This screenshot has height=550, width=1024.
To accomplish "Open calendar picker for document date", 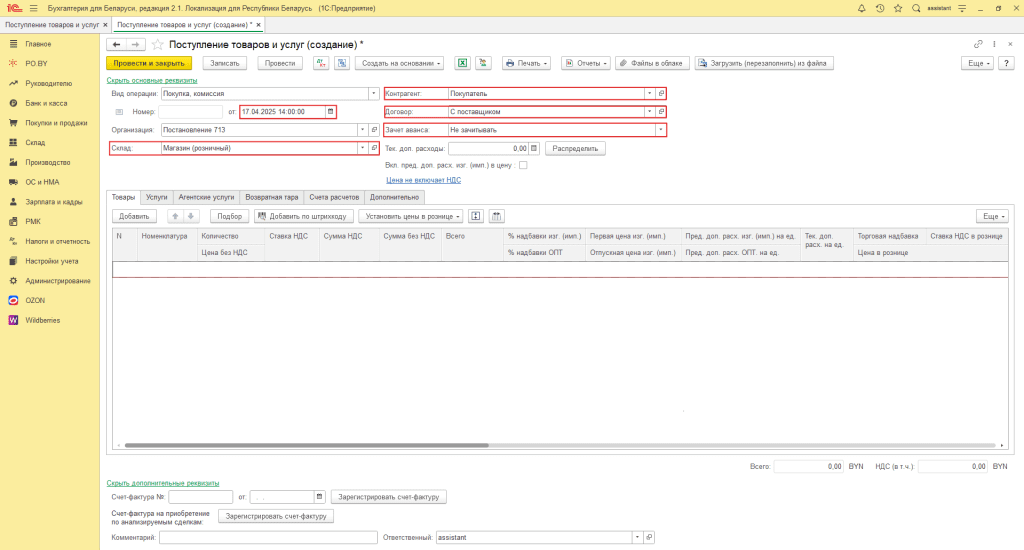I will point(330,112).
